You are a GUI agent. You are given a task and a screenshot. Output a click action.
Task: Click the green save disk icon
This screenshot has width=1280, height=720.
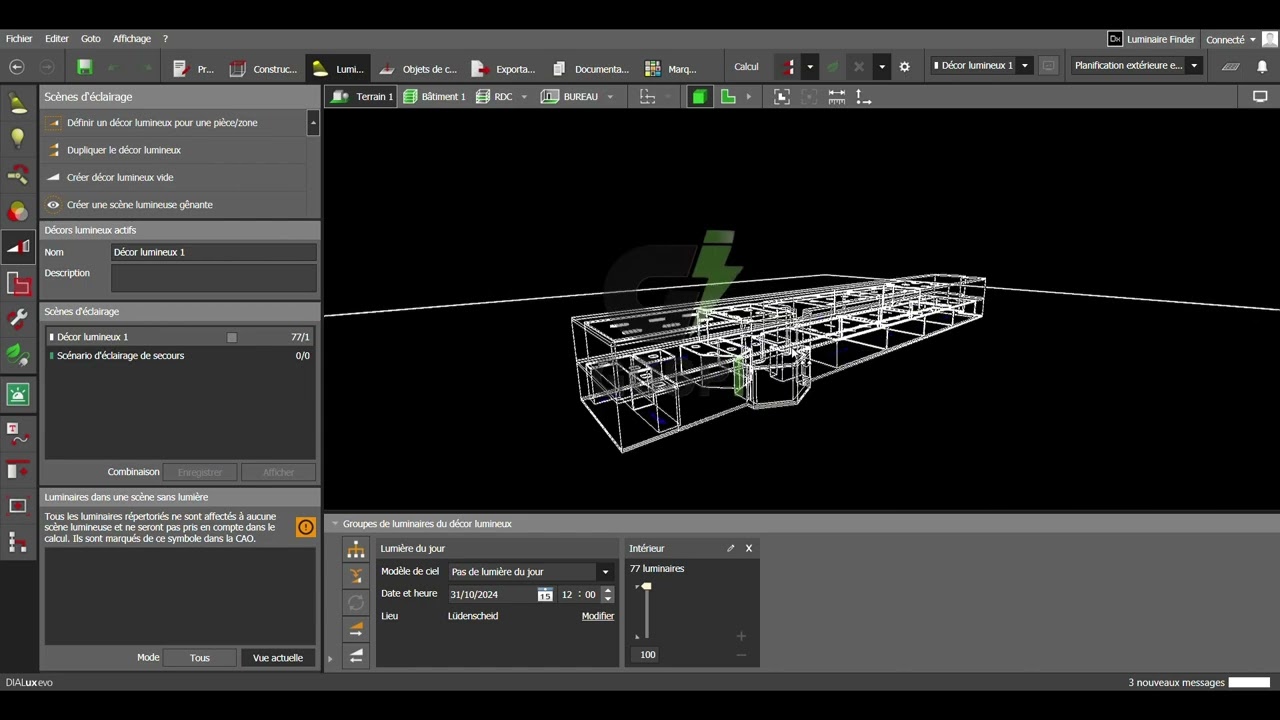tap(85, 67)
